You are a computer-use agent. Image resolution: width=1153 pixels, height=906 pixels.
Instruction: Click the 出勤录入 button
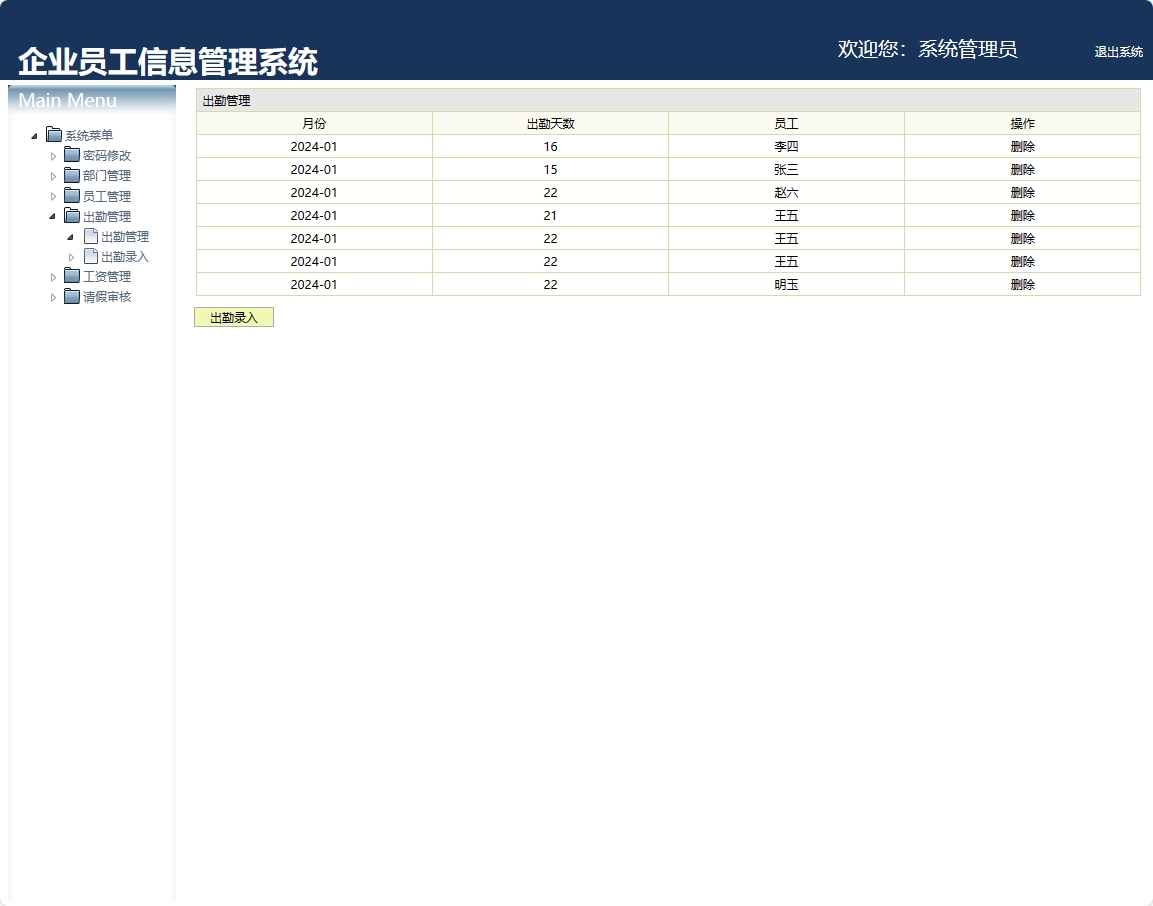point(234,316)
